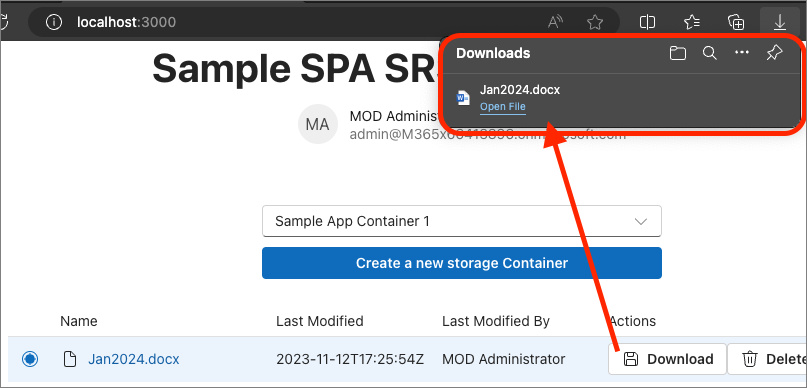Pin the Downloads panel
Viewport: 807px width, 388px height.
(774, 53)
